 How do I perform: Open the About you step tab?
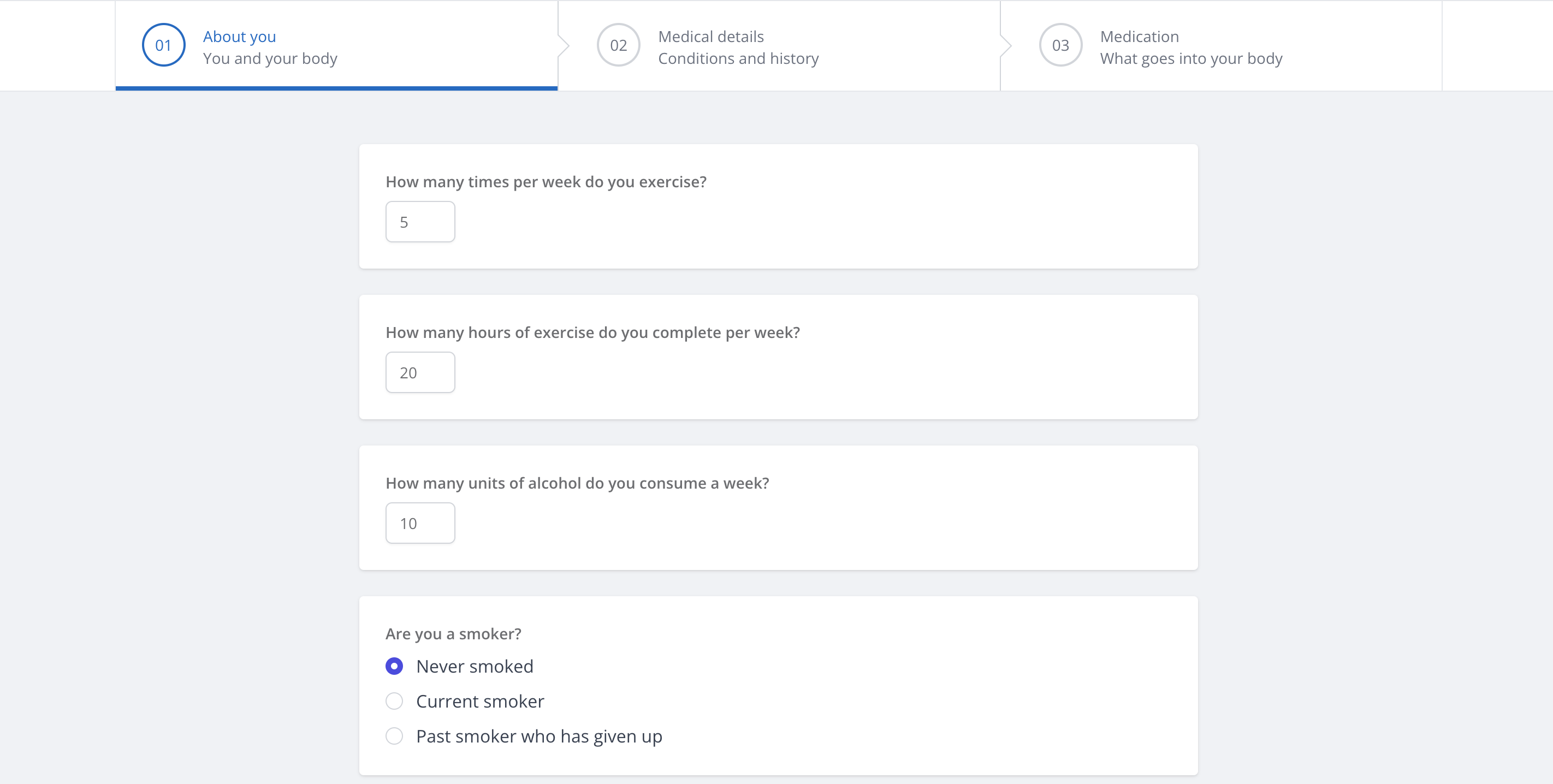point(336,45)
